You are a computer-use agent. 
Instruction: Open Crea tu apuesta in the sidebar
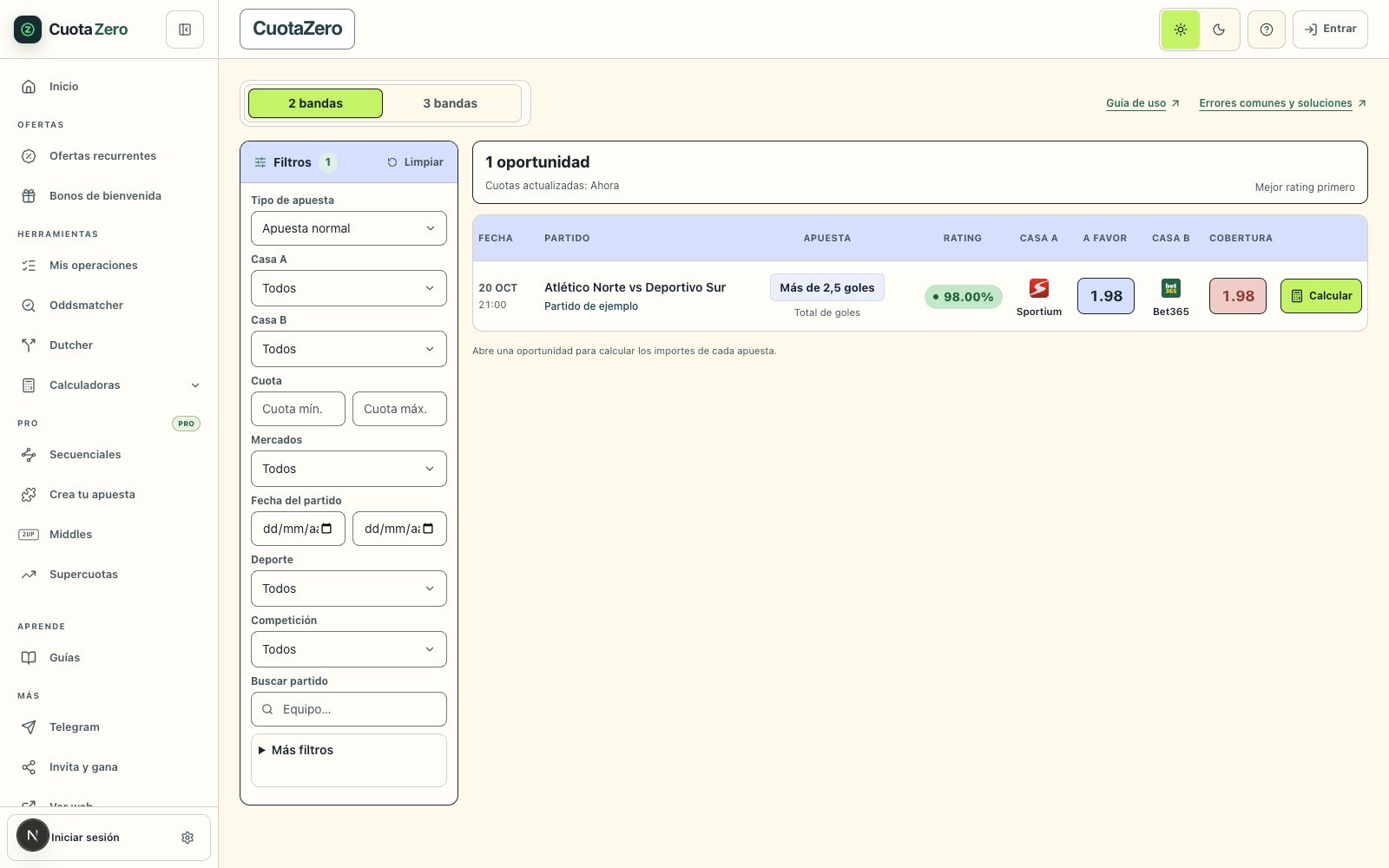click(109, 495)
